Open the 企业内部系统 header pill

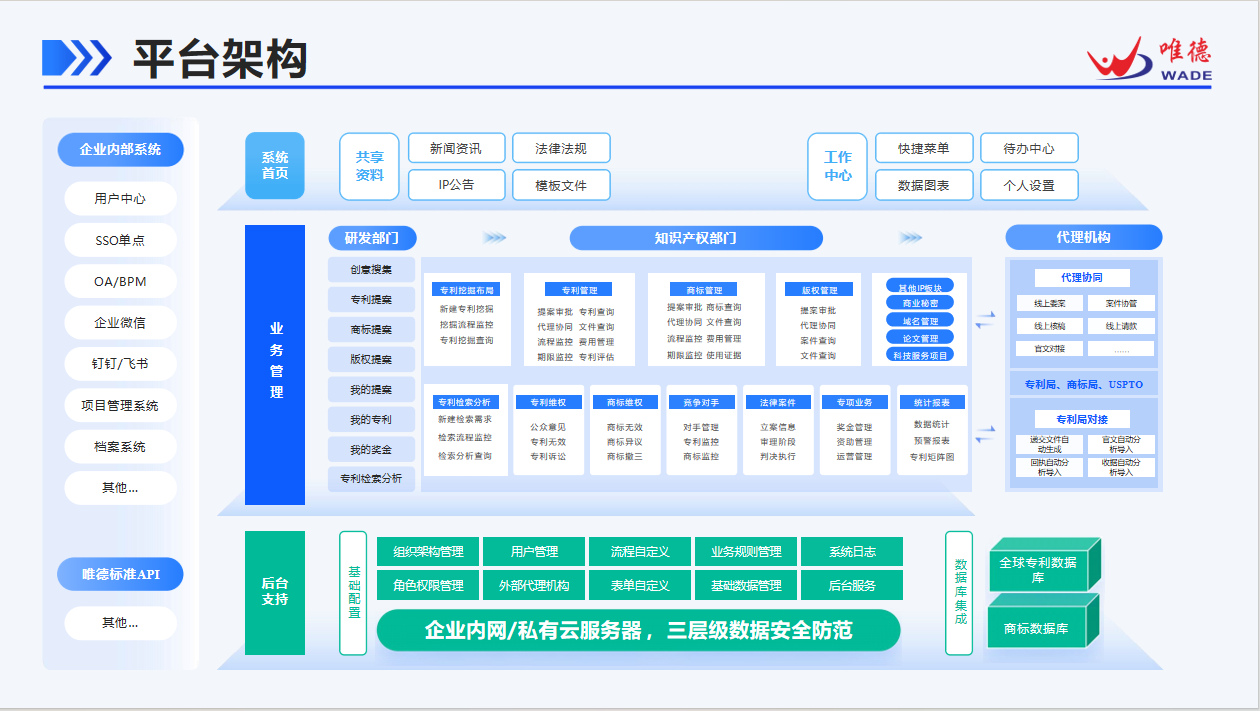pyautogui.click(x=120, y=150)
